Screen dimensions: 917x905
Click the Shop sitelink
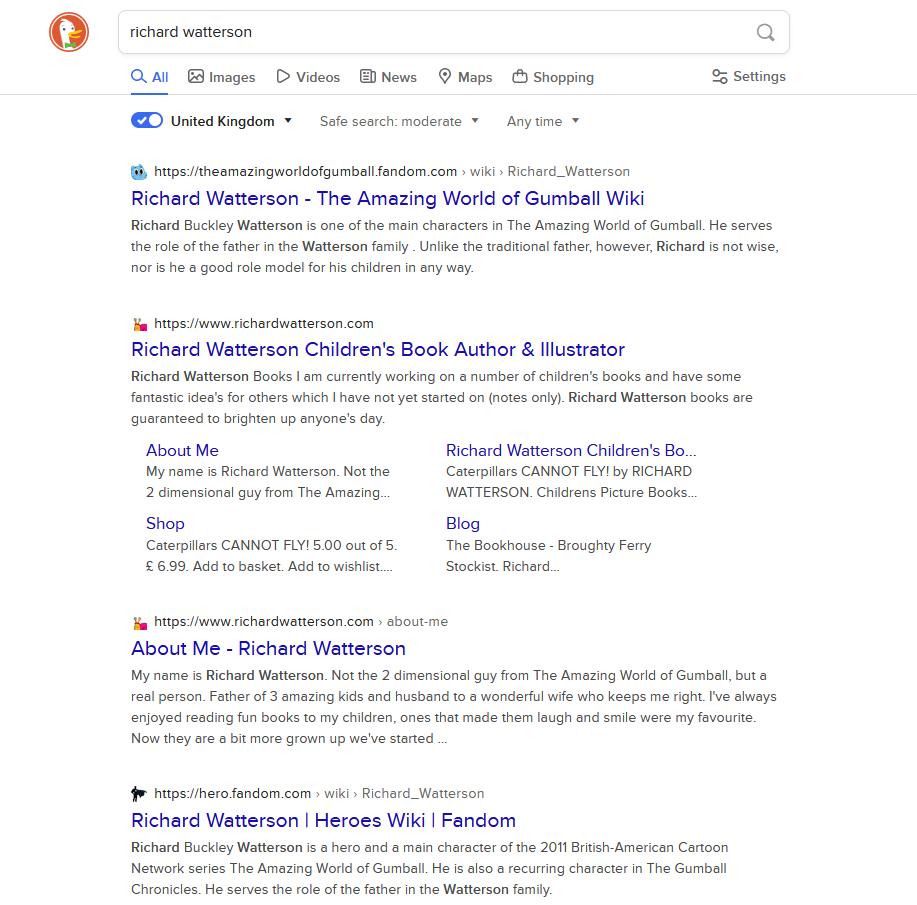pyautogui.click(x=165, y=523)
